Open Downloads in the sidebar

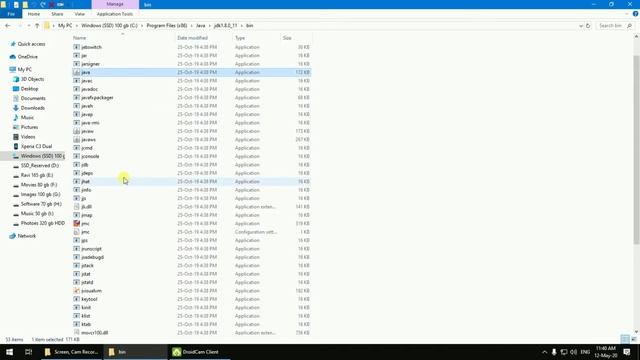click(x=33, y=108)
